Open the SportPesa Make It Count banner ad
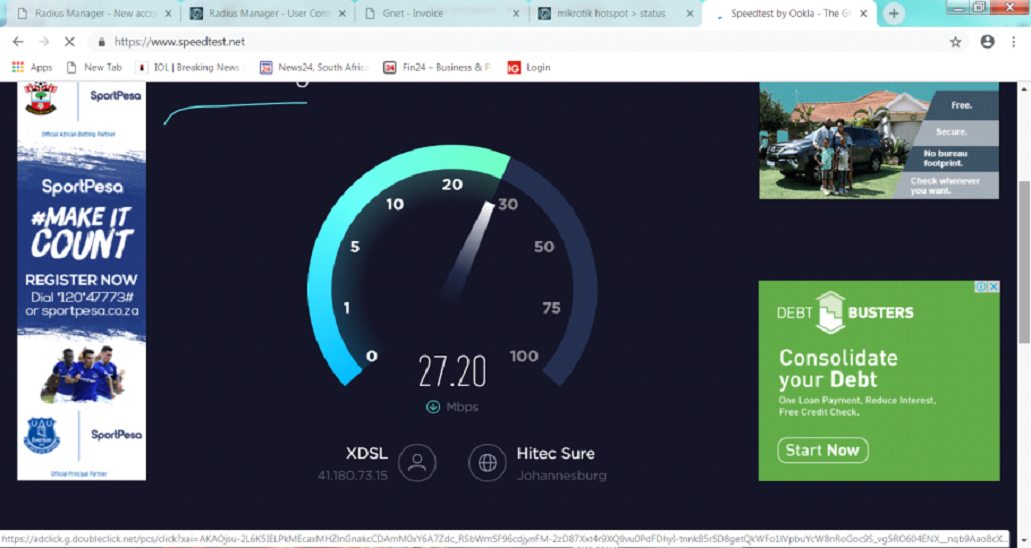 pyautogui.click(x=82, y=281)
